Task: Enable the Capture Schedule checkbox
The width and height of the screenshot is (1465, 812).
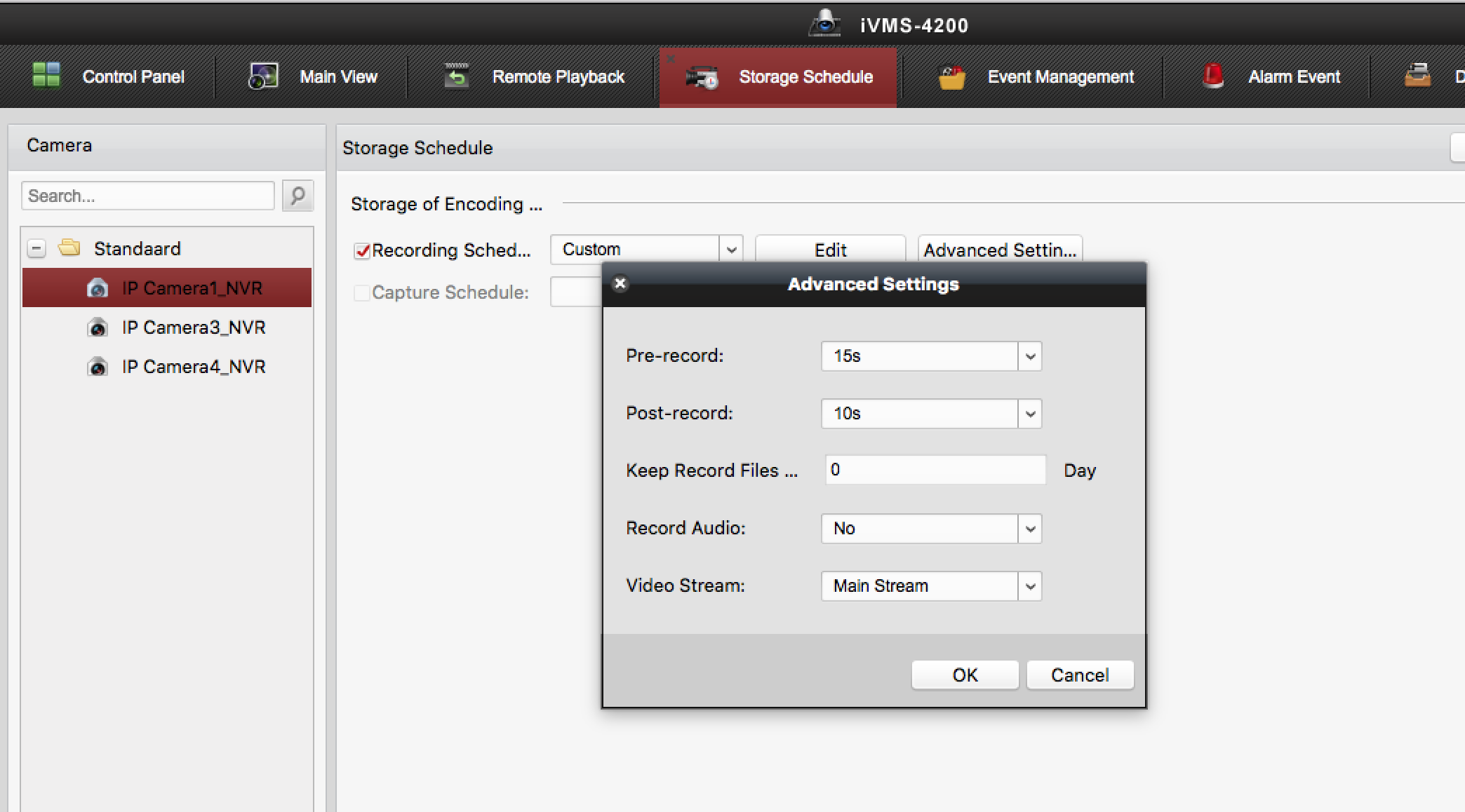Action: 362,292
